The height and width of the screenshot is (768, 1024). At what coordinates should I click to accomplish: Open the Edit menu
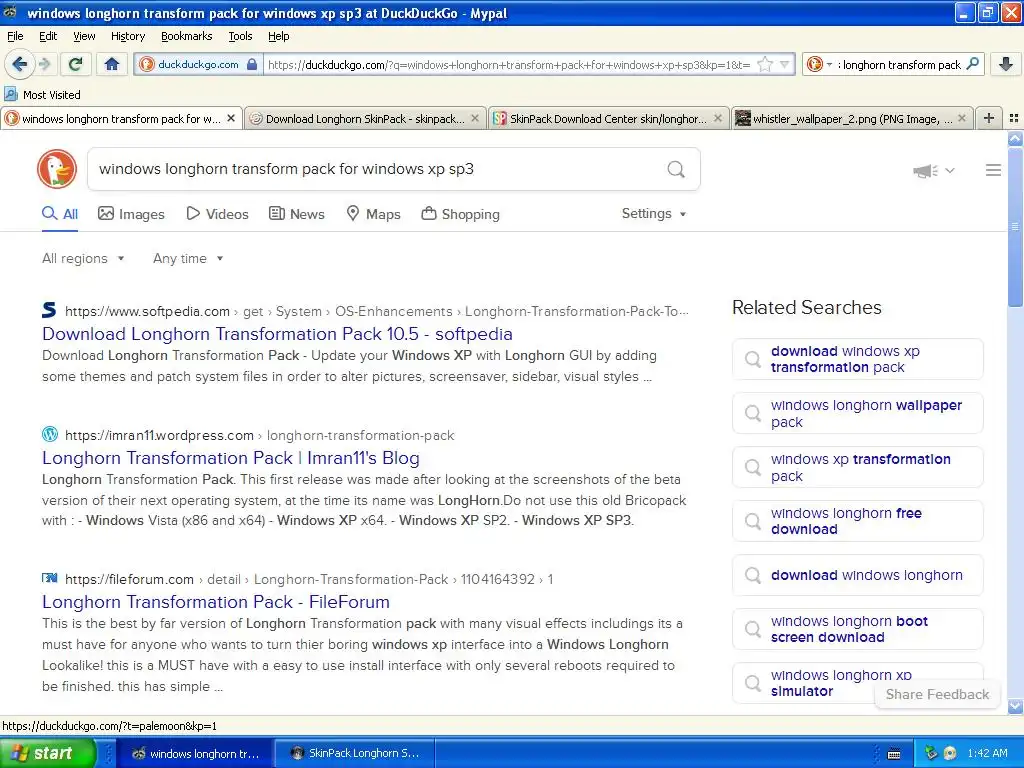48,36
